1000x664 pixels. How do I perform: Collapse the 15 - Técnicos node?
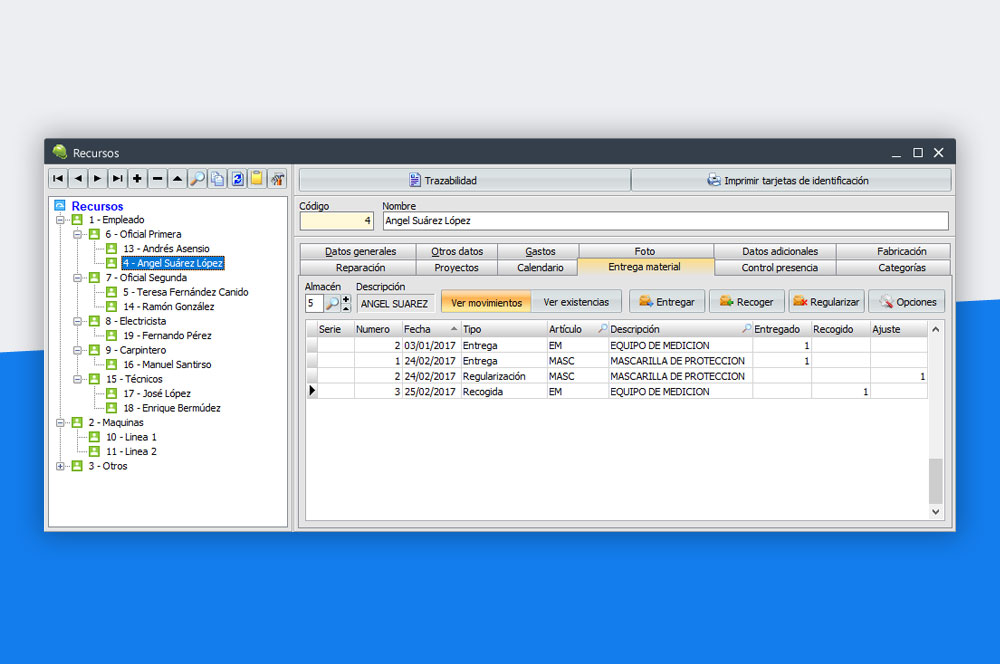pyautogui.click(x=78, y=379)
